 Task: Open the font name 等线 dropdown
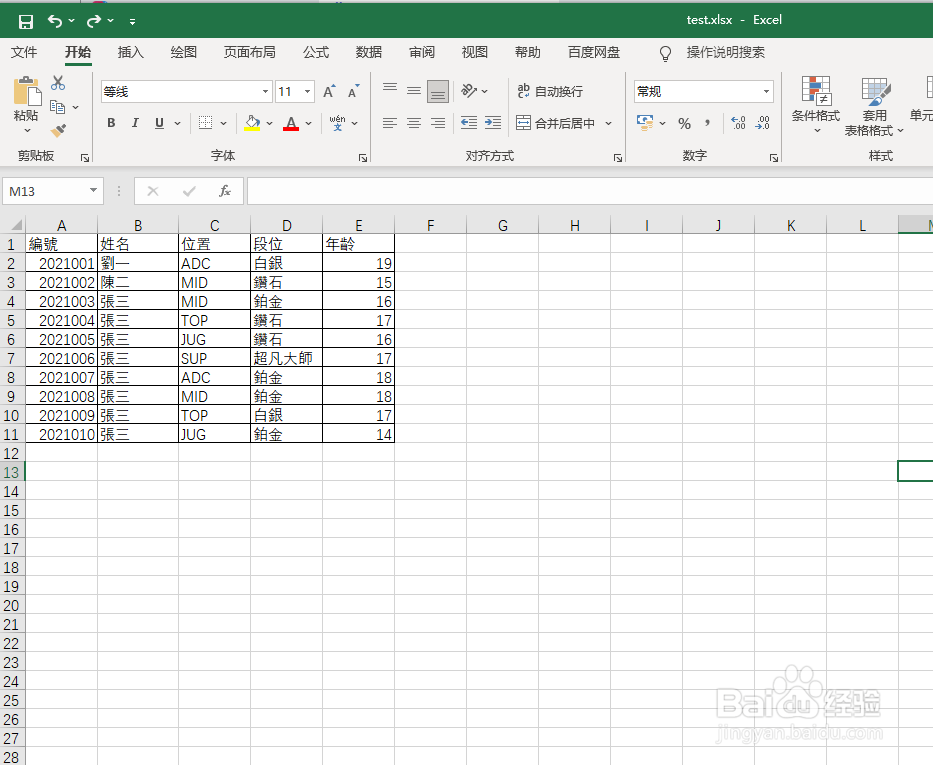[x=265, y=92]
